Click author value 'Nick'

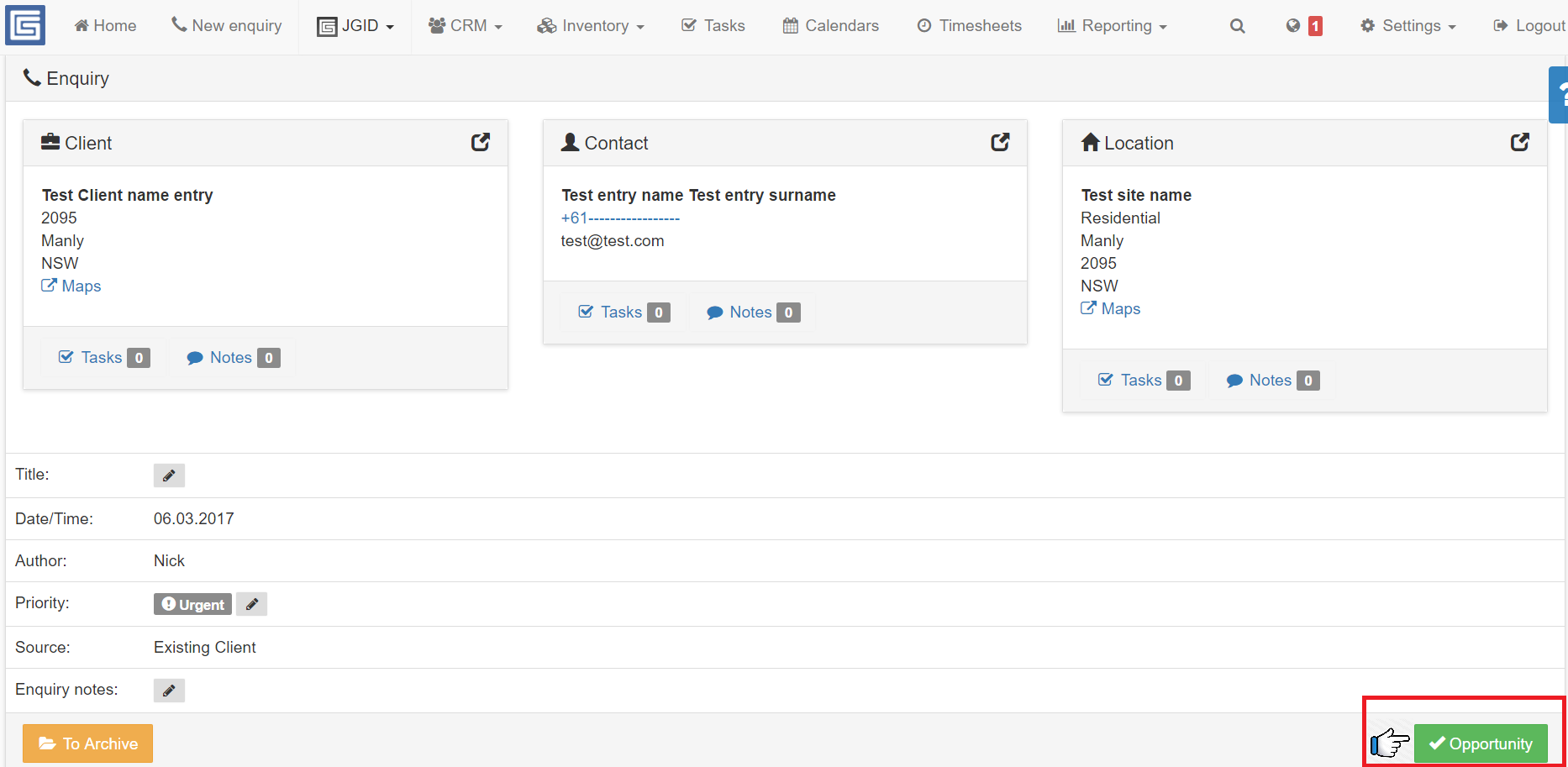(x=169, y=561)
